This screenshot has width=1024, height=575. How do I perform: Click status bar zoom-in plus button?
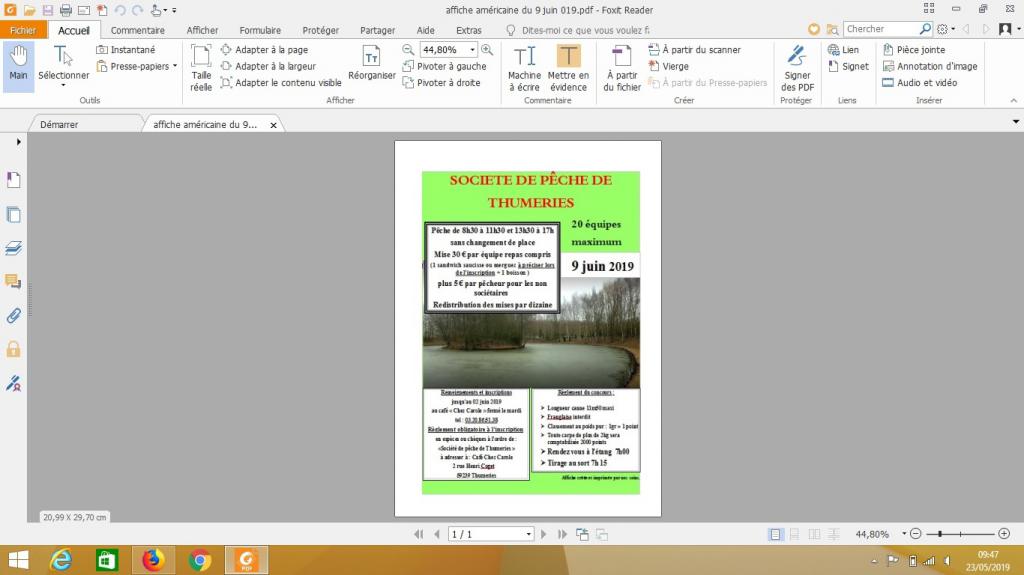[1004, 534]
